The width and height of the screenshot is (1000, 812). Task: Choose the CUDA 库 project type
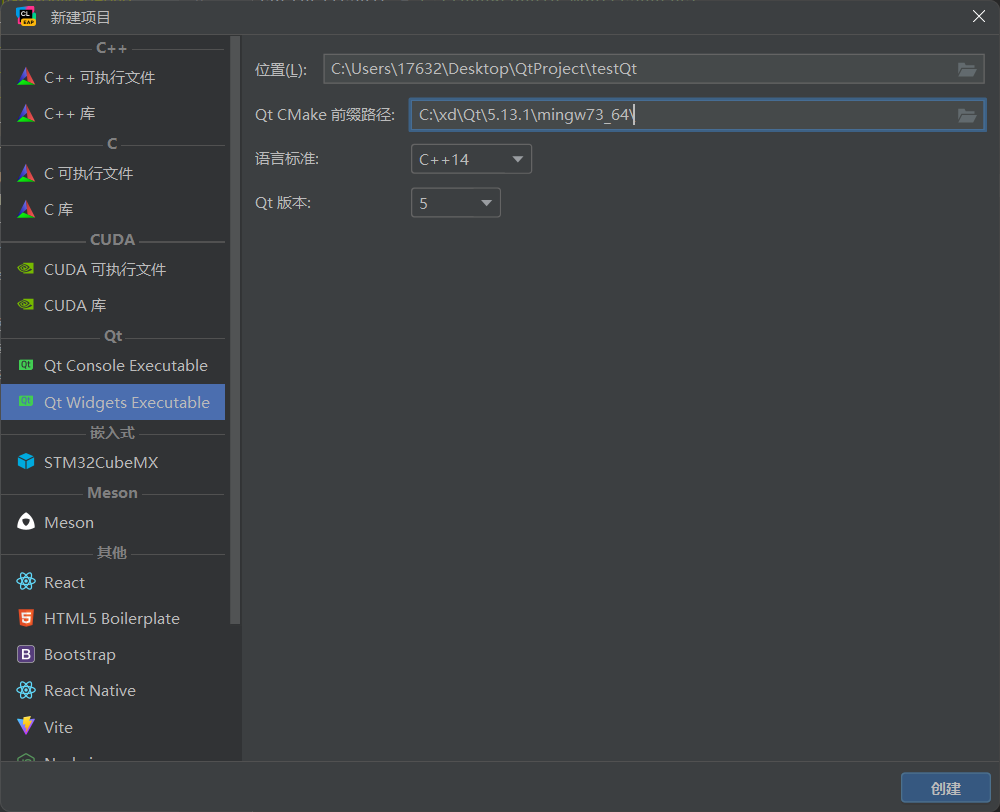[x=113, y=306]
